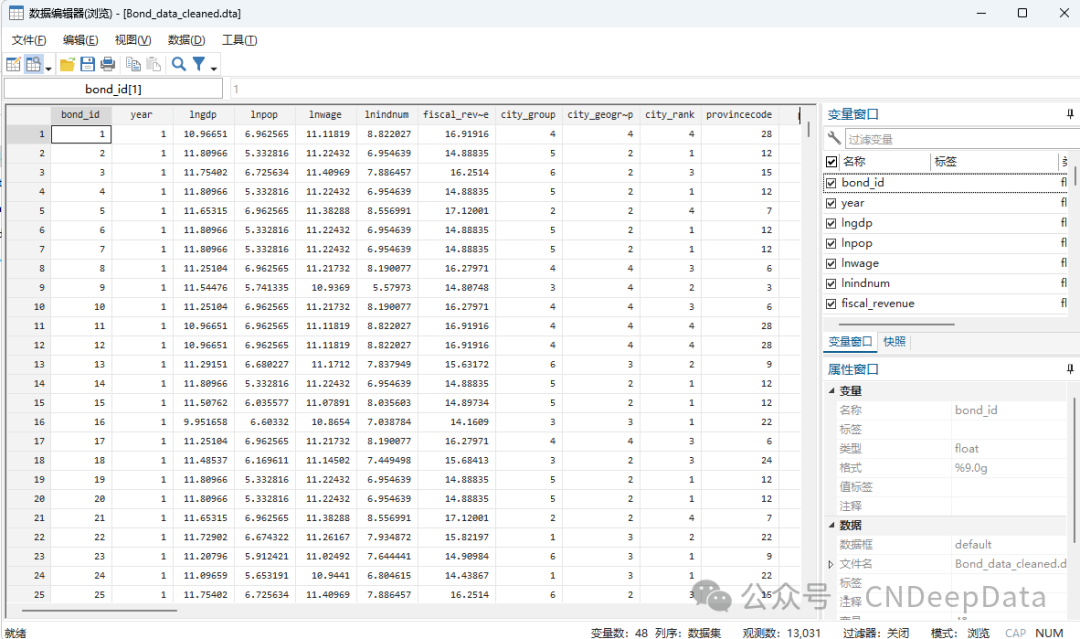Viewport: 1080px width, 639px height.
Task: Click the variables panel horizontal scrollbar thumb
Action: click(x=896, y=324)
